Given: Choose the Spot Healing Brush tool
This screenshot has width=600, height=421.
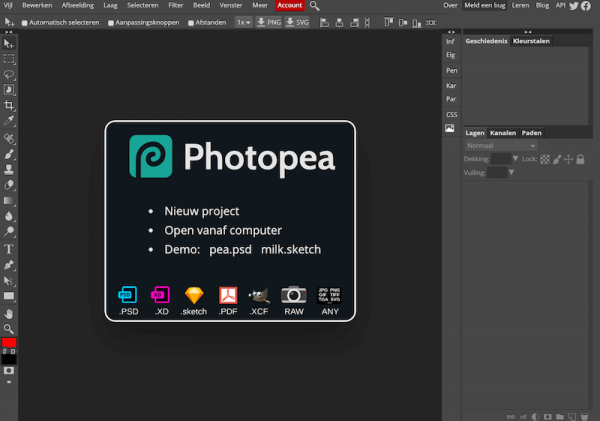Looking at the screenshot, I should point(8,138).
